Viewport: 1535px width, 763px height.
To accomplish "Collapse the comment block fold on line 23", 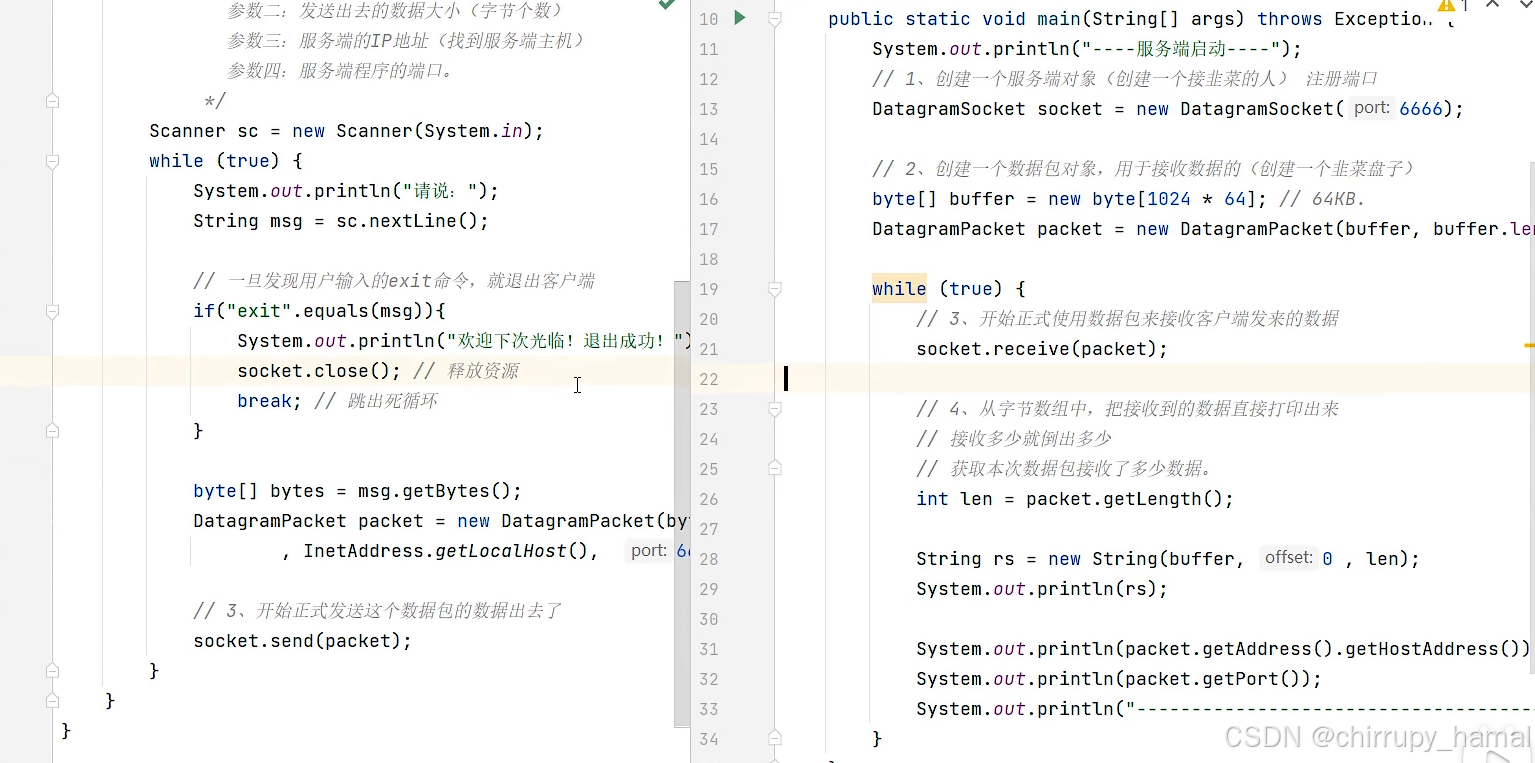I will tap(773, 409).
